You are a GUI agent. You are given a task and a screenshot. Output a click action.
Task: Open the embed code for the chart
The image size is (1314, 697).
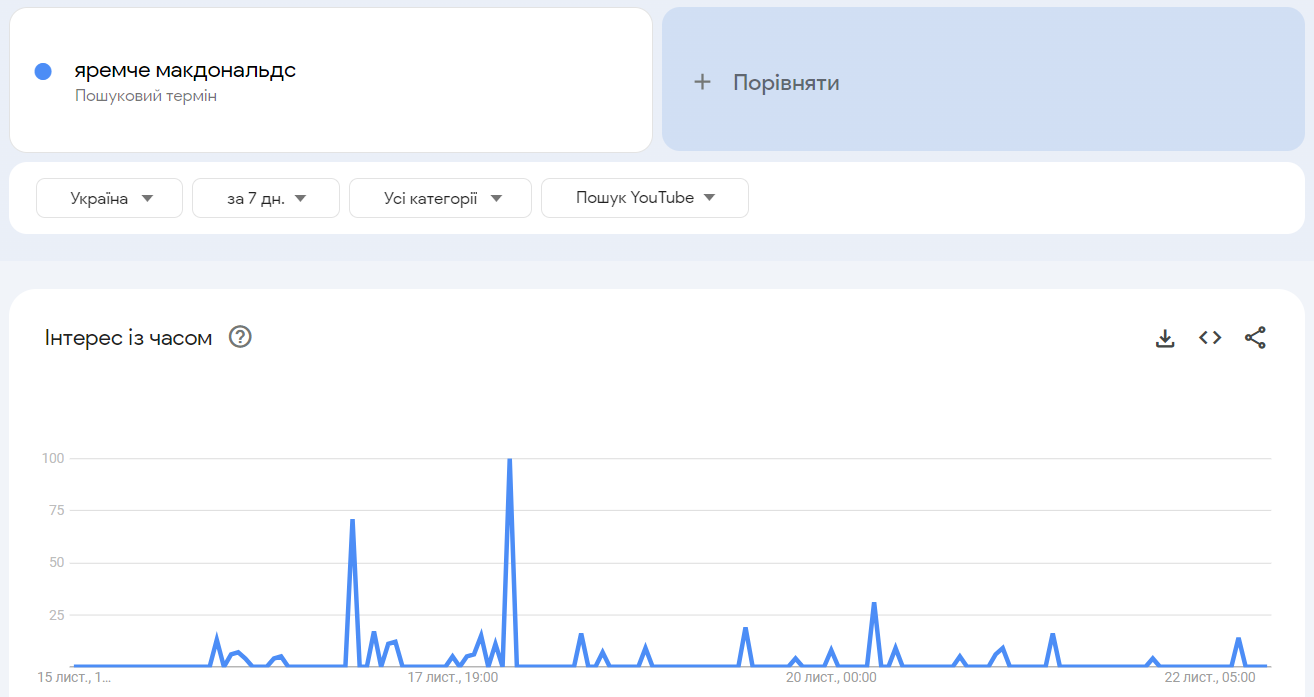click(1209, 338)
